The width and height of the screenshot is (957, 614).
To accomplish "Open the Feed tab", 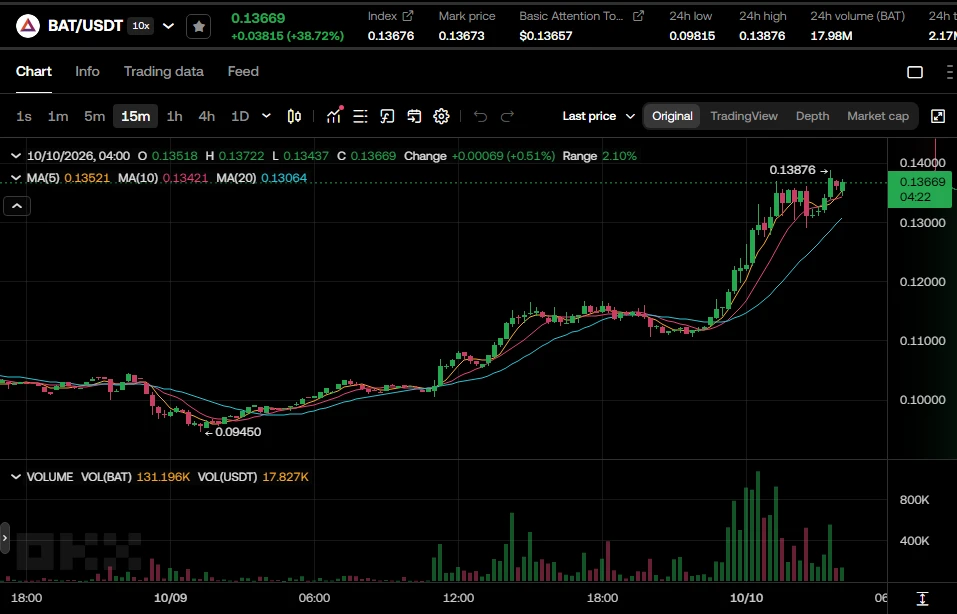I will click(x=243, y=71).
